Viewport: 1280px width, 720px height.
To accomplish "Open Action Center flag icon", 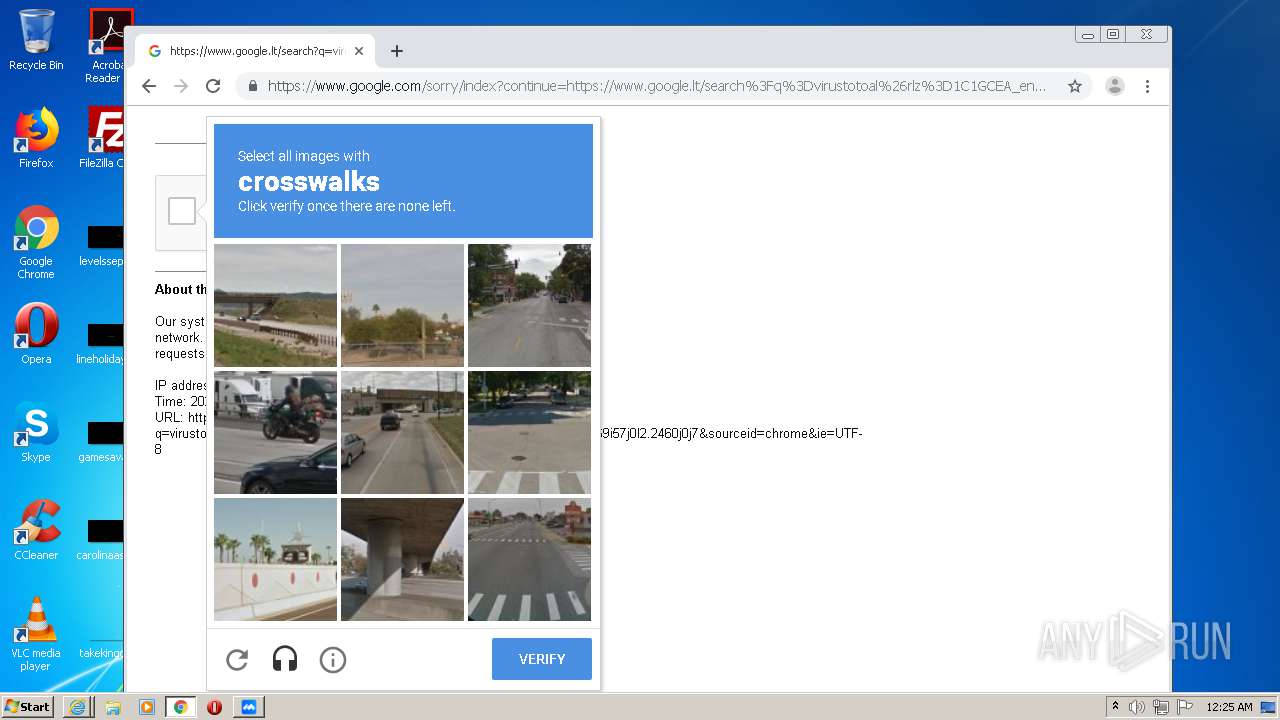I will pyautogui.click(x=1185, y=707).
